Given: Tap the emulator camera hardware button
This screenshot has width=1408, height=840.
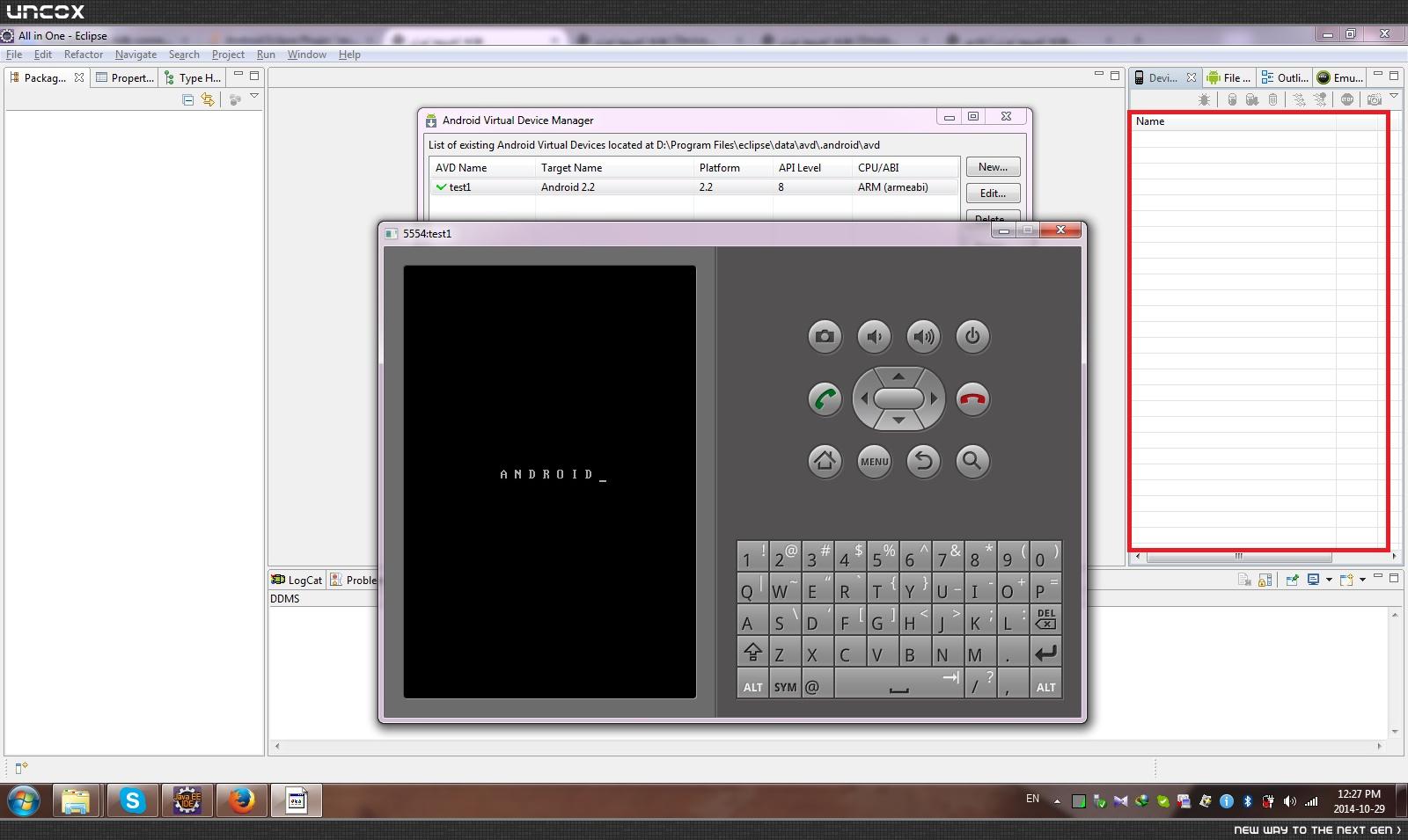Looking at the screenshot, I should click(x=825, y=336).
